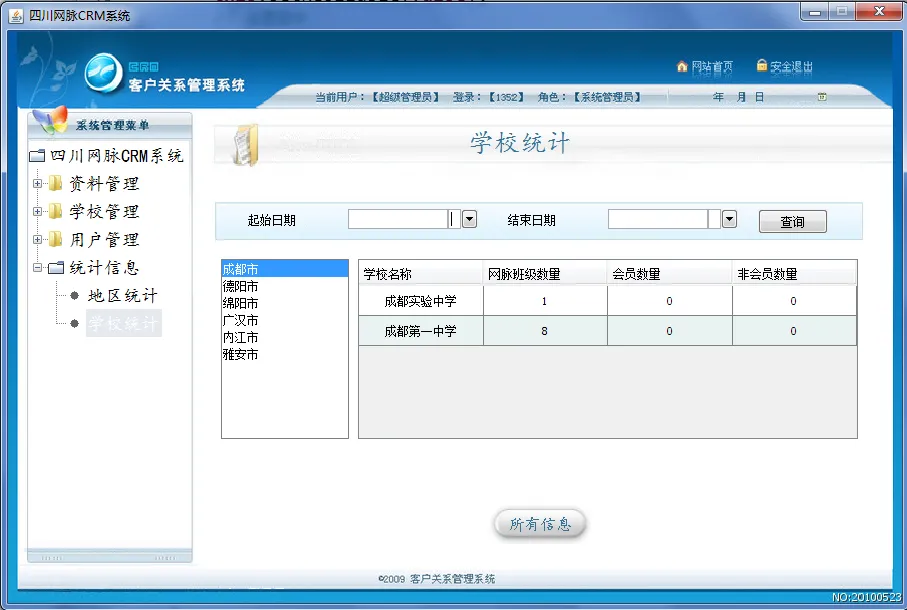Click the small calendar icon after date
This screenshot has height=610, width=907.
point(822,97)
